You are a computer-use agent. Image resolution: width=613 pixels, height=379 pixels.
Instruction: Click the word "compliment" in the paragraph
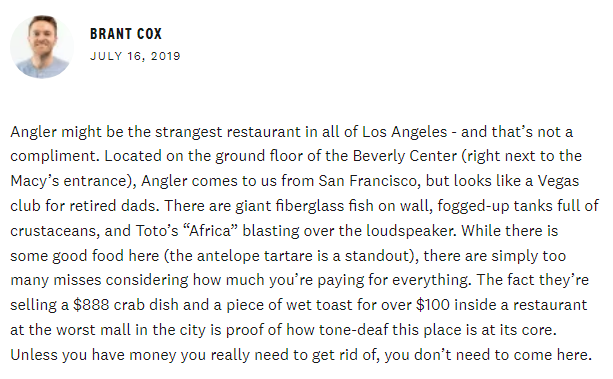point(53,156)
